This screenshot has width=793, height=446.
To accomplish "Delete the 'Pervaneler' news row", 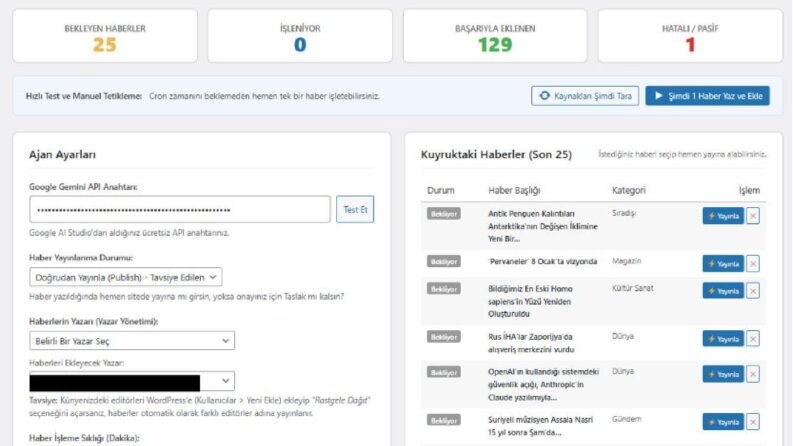I will (753, 263).
